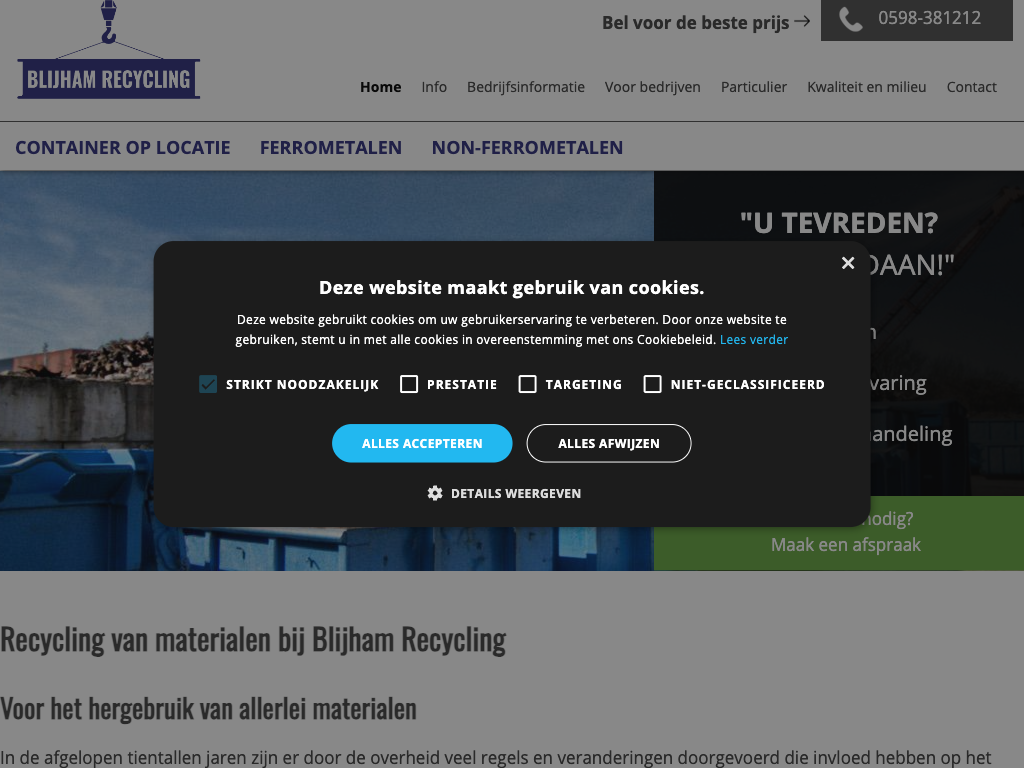Expand Details weergeven section
Image resolution: width=1024 pixels, height=768 pixels.
click(515, 493)
